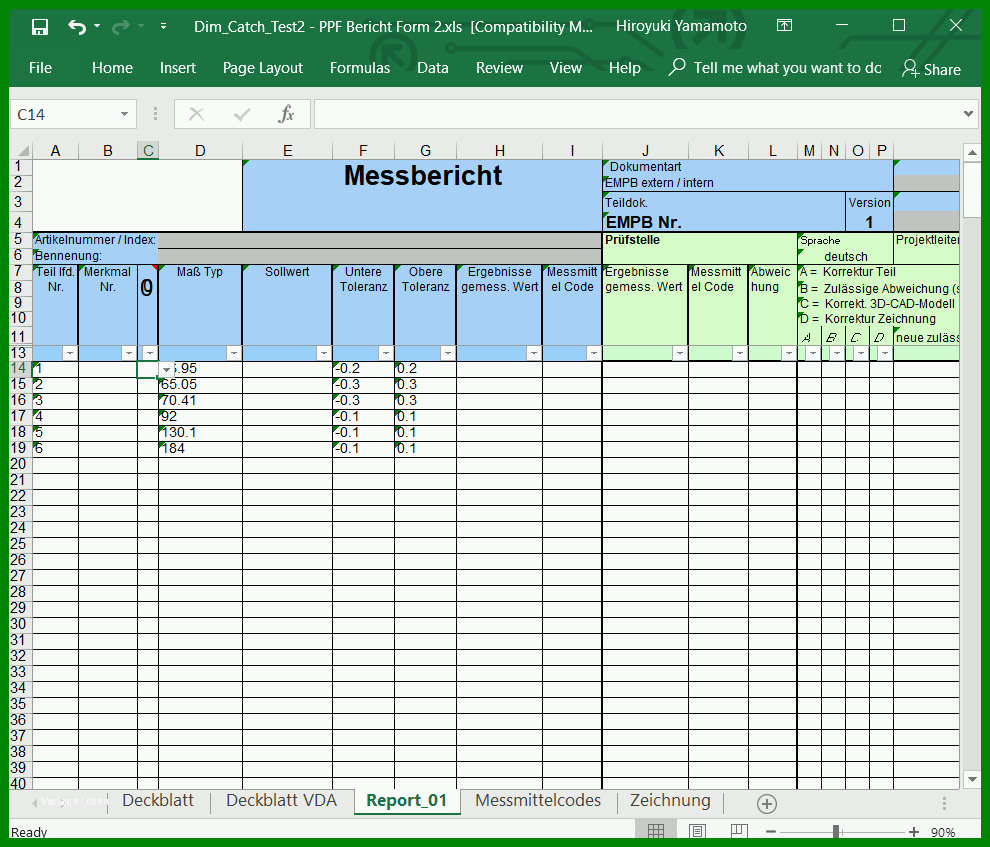Open the File menu
The height and width of the screenshot is (847, 990).
pyautogui.click(x=40, y=68)
